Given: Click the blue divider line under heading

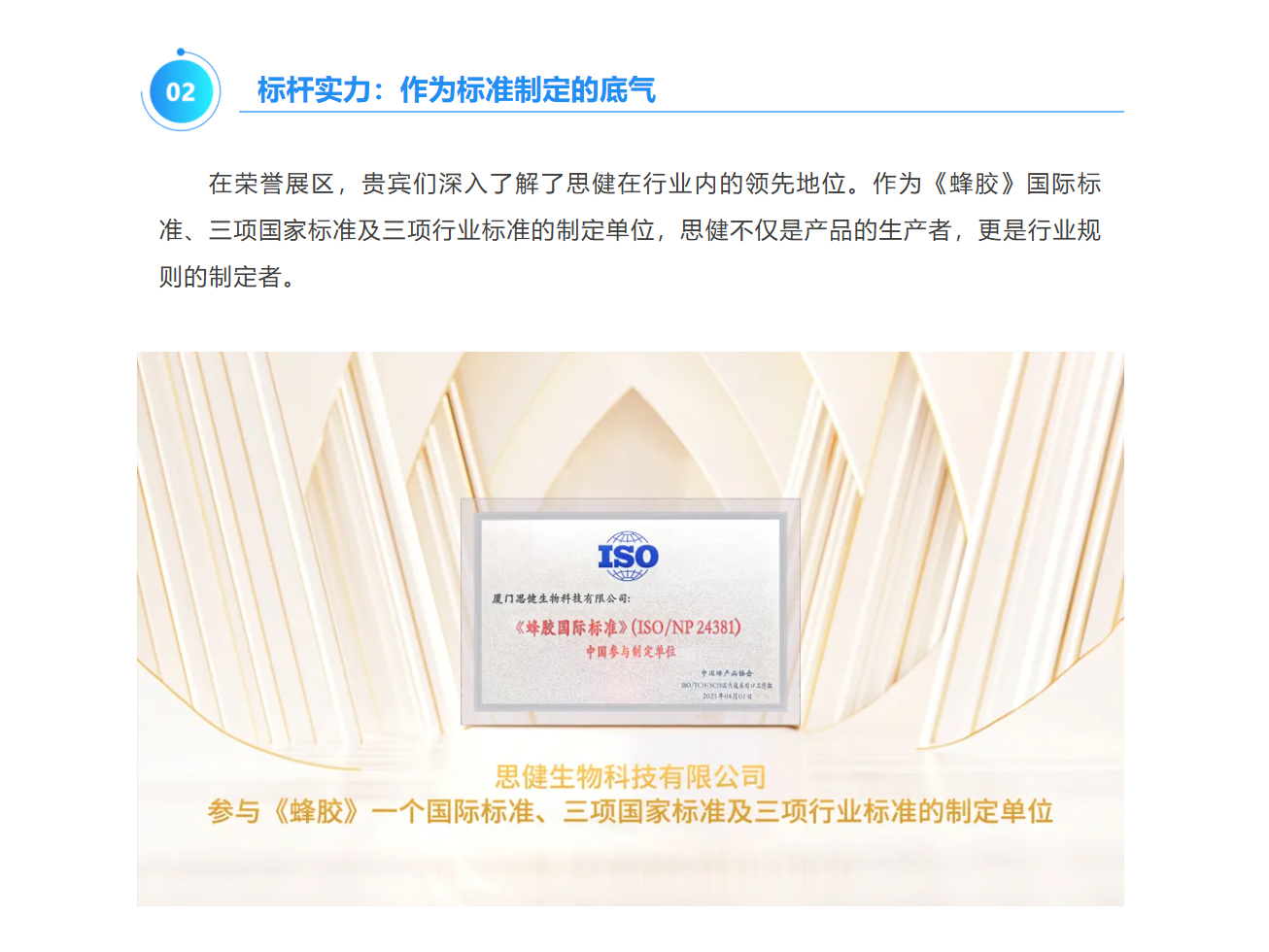Looking at the screenshot, I should click(681, 112).
